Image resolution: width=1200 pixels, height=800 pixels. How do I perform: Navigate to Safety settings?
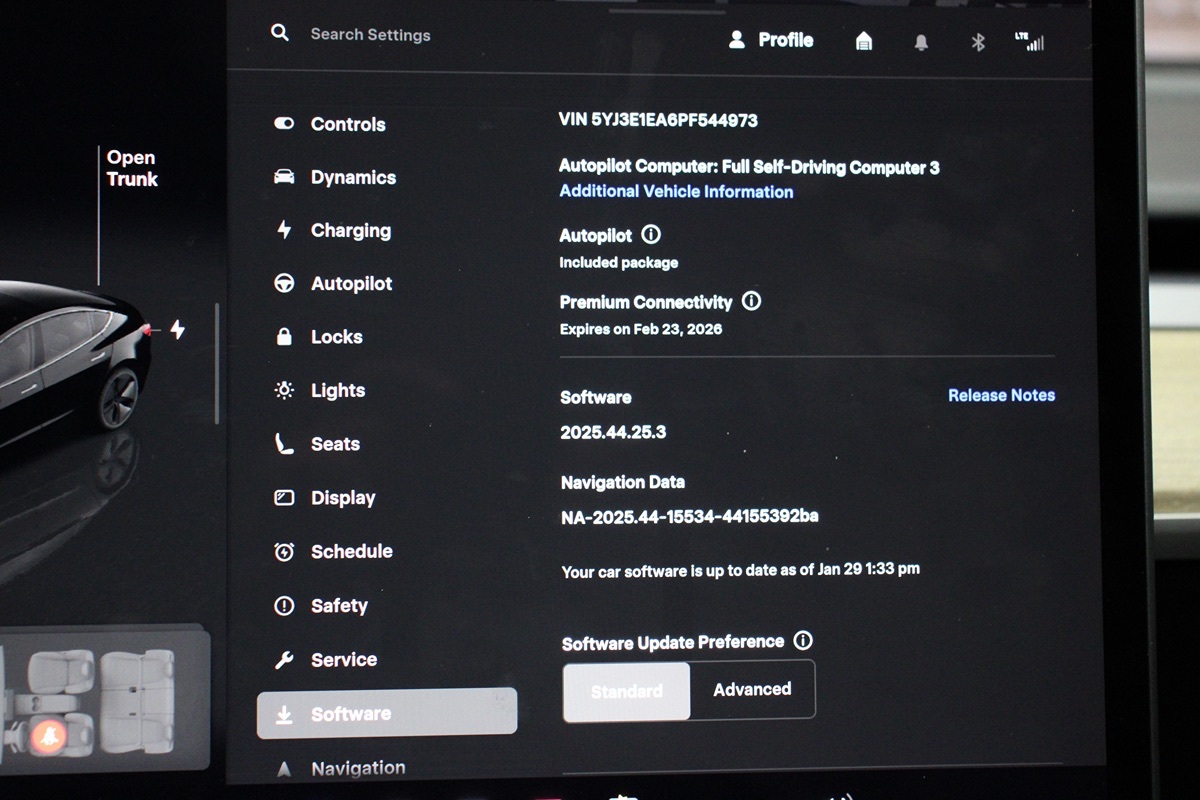[x=339, y=606]
